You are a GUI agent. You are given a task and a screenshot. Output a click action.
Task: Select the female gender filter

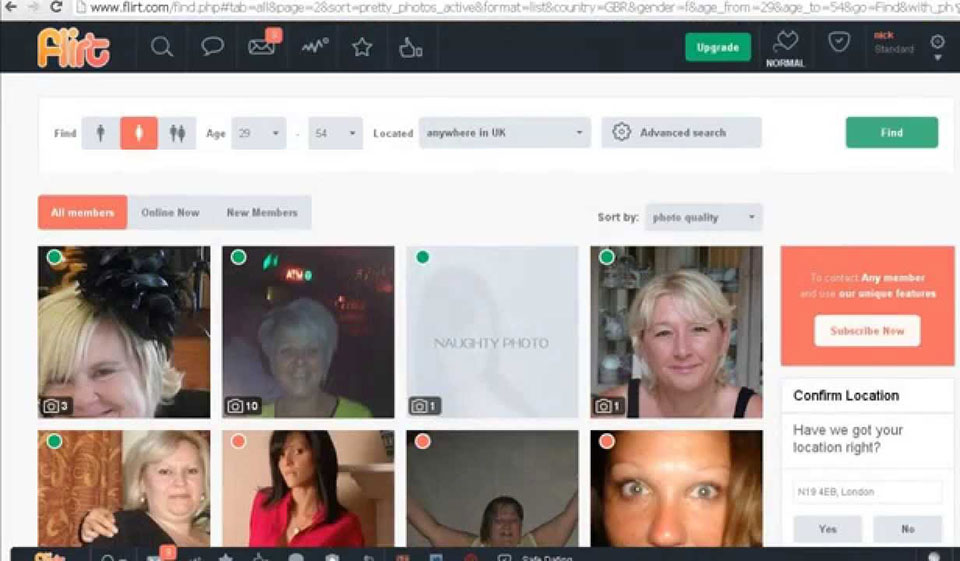coord(139,133)
